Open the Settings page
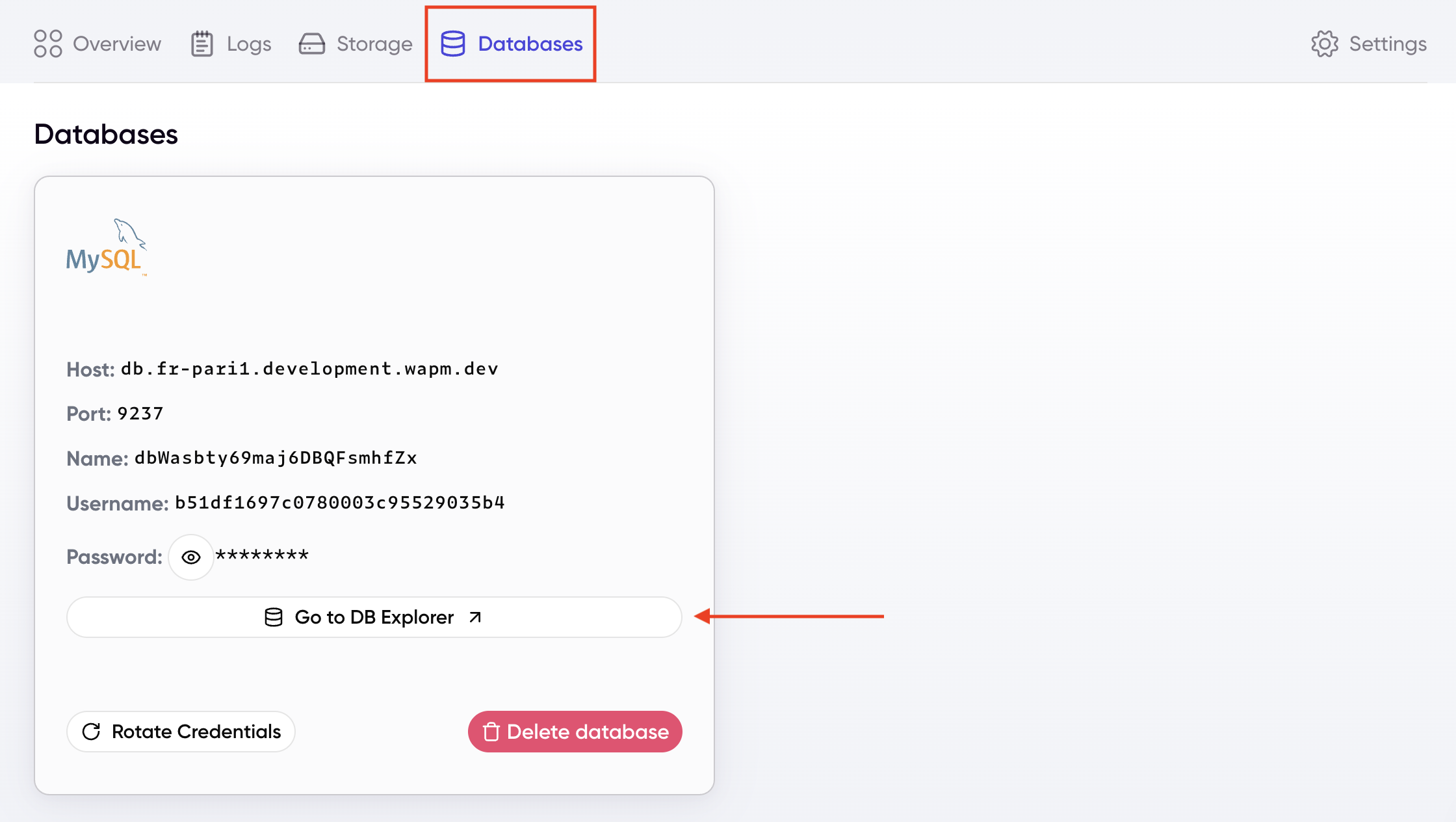Viewport: 1456px width, 822px height. pos(1369,43)
